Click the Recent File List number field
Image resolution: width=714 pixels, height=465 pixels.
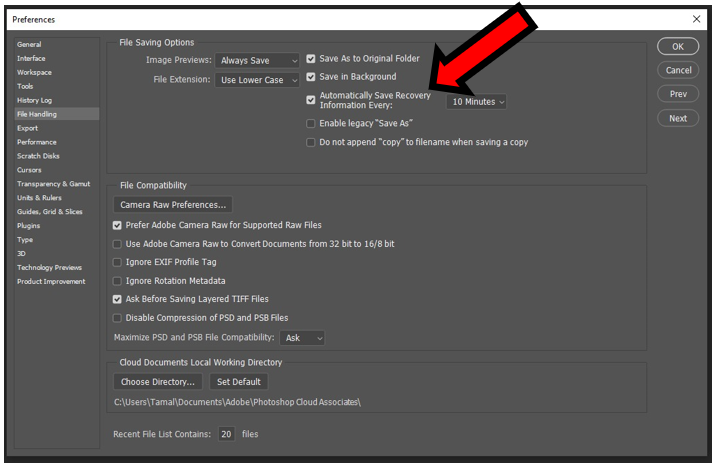[x=226, y=434]
